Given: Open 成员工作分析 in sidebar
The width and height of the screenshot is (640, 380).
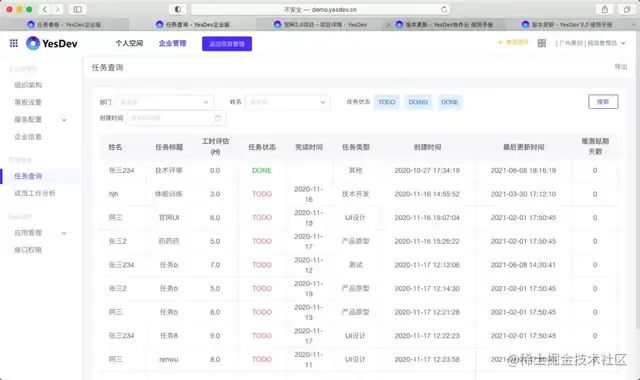Looking at the screenshot, I should pos(35,193).
